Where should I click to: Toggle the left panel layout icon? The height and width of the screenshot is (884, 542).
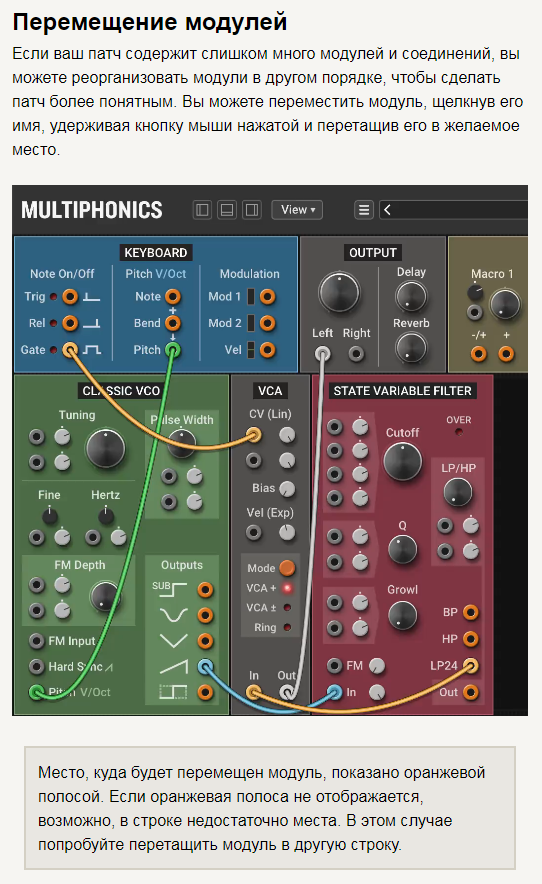tap(202, 210)
